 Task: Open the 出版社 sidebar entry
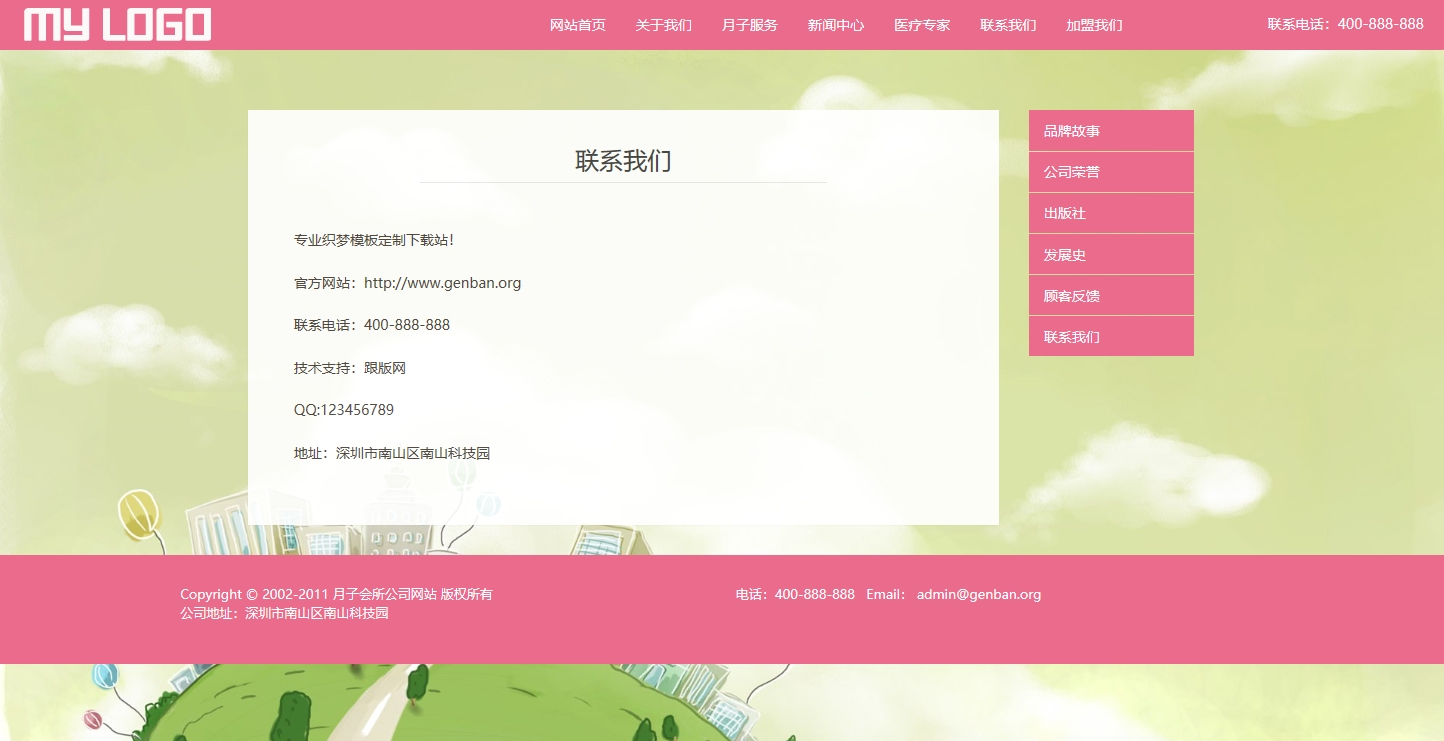pos(1111,213)
